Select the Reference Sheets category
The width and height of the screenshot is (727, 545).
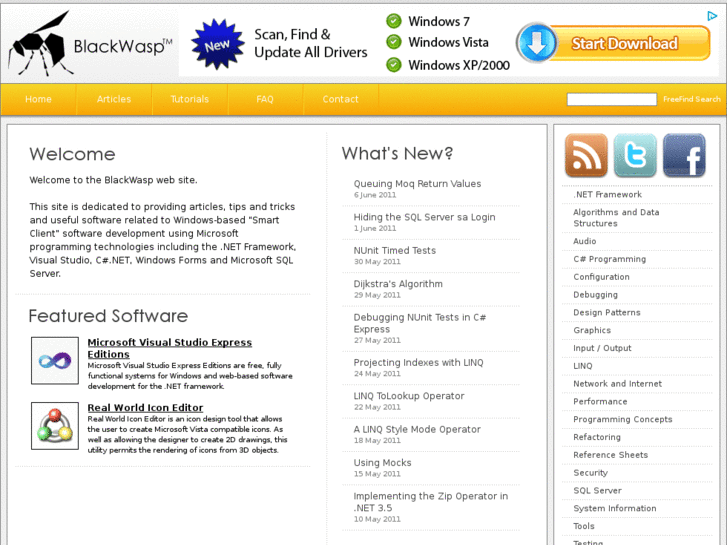tap(611, 455)
